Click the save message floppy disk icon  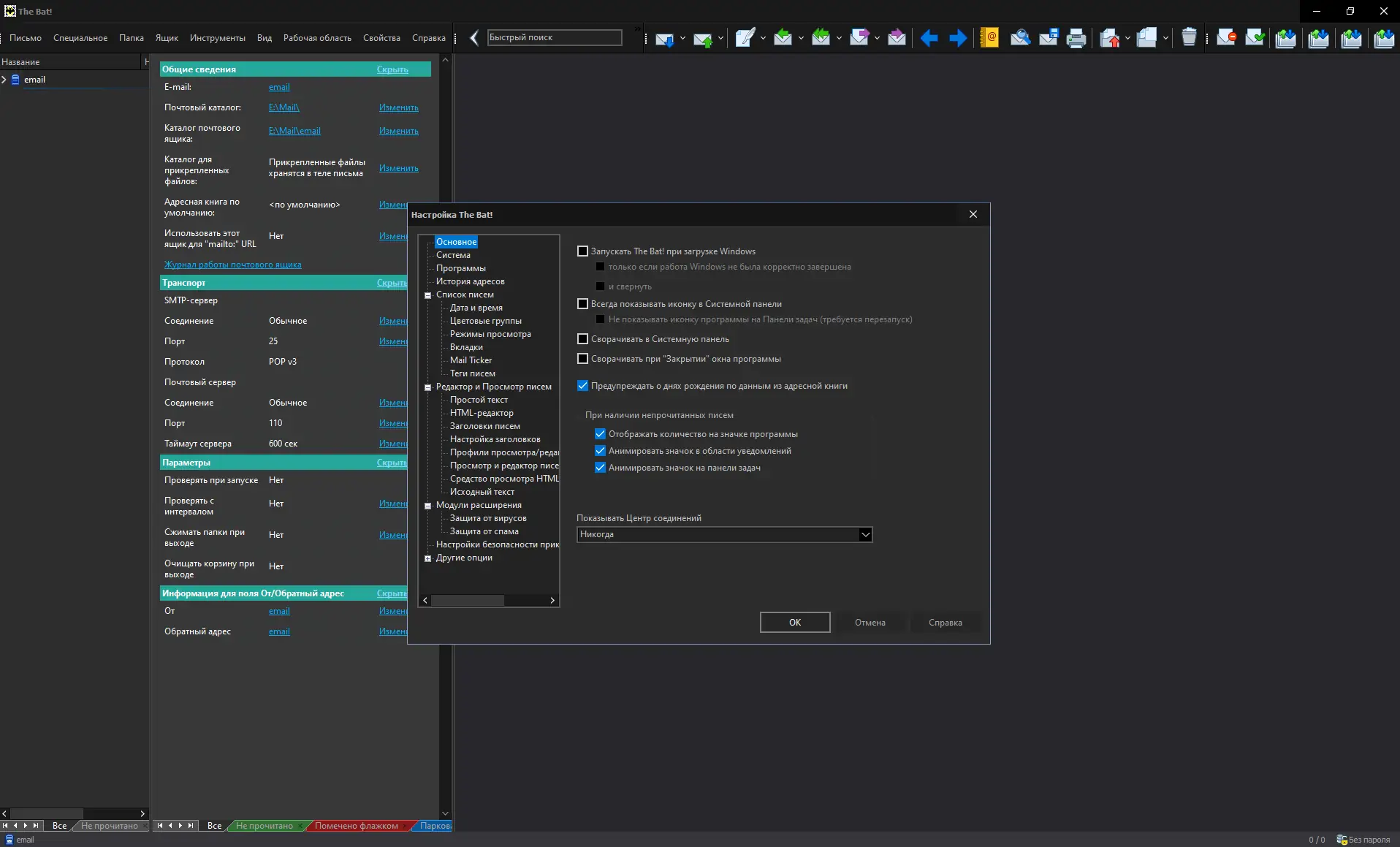(1049, 37)
